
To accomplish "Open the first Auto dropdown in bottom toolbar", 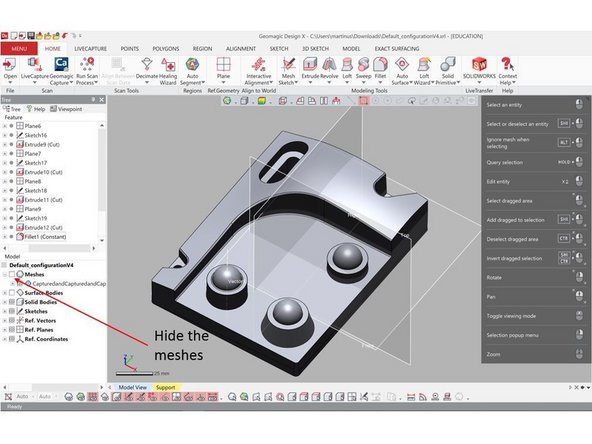I will click(x=25, y=396).
